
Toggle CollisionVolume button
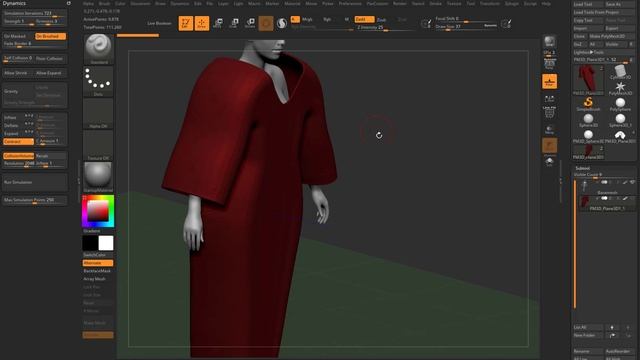pos(18,156)
